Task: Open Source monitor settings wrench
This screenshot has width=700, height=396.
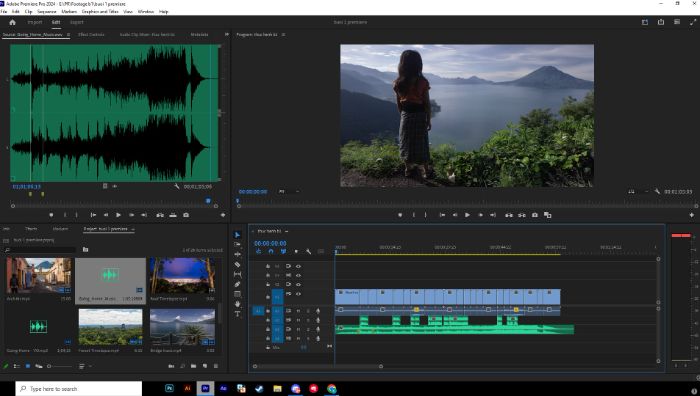Action: (176, 186)
